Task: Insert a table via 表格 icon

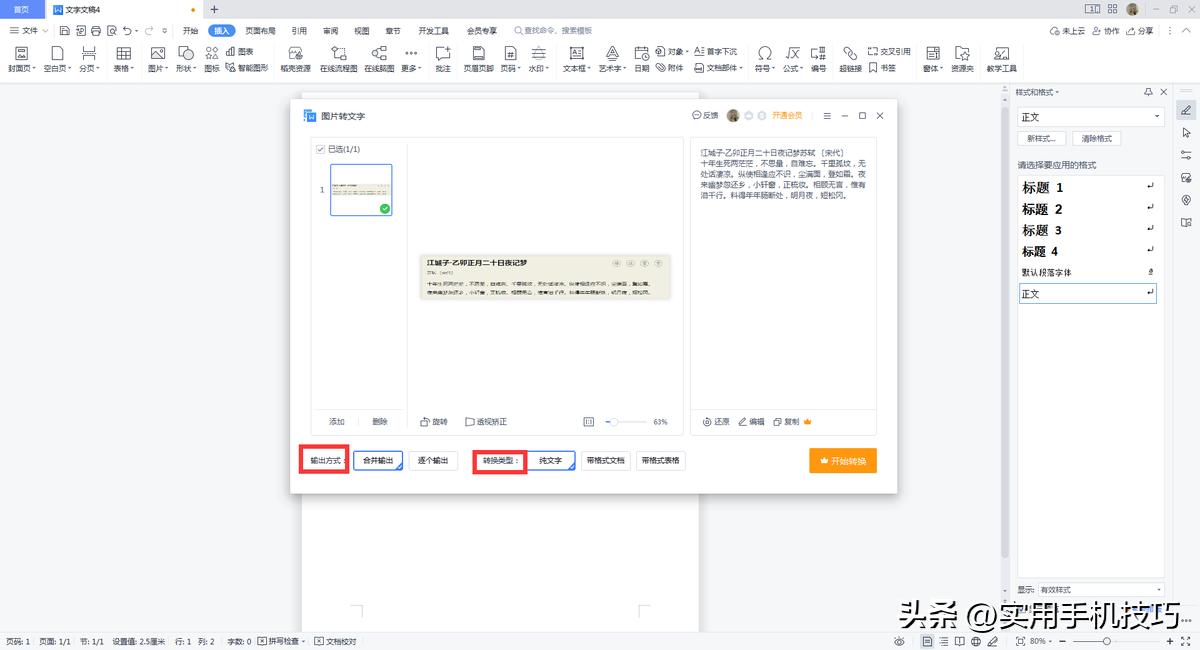Action: [123, 59]
